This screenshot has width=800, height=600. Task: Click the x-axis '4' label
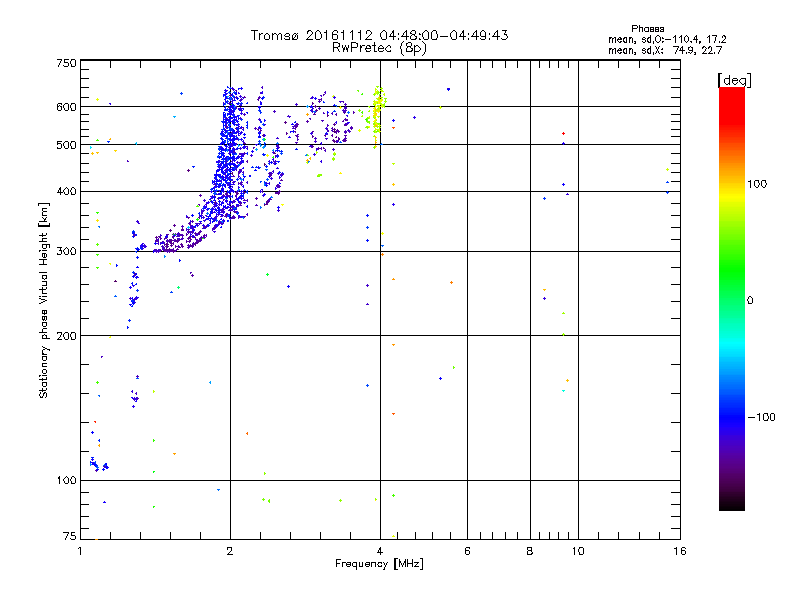[x=380, y=551]
